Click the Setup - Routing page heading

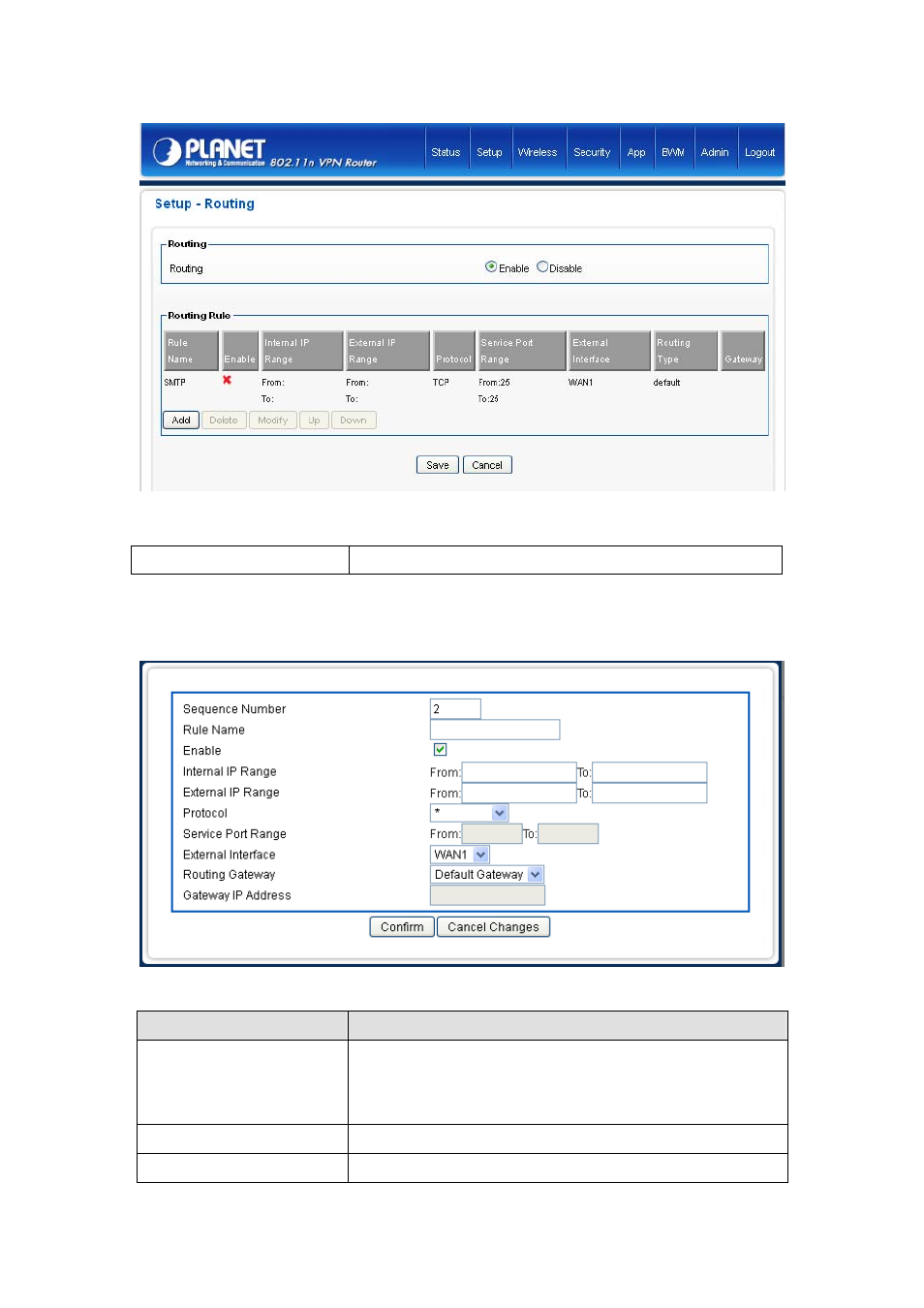(204, 203)
